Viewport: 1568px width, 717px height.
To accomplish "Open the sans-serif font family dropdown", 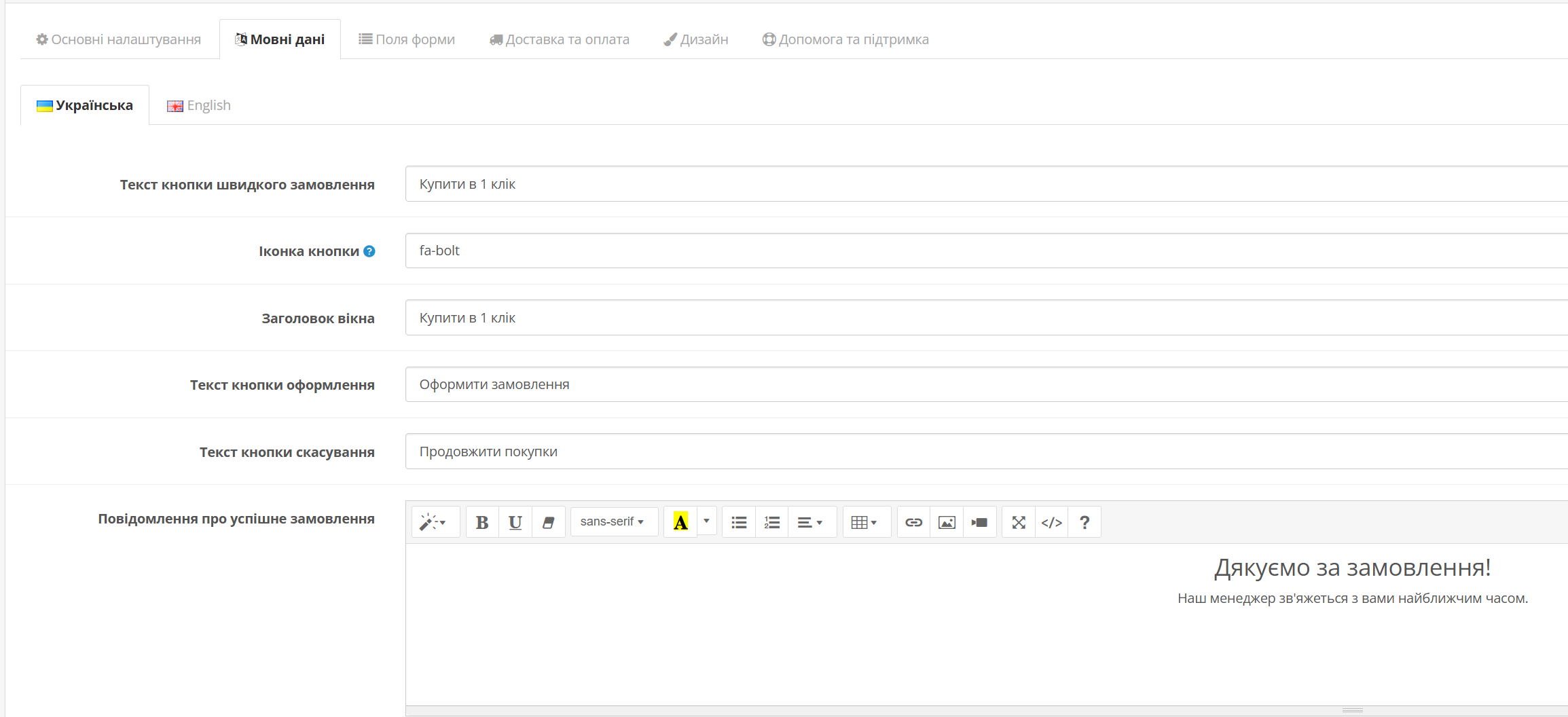I will (614, 522).
